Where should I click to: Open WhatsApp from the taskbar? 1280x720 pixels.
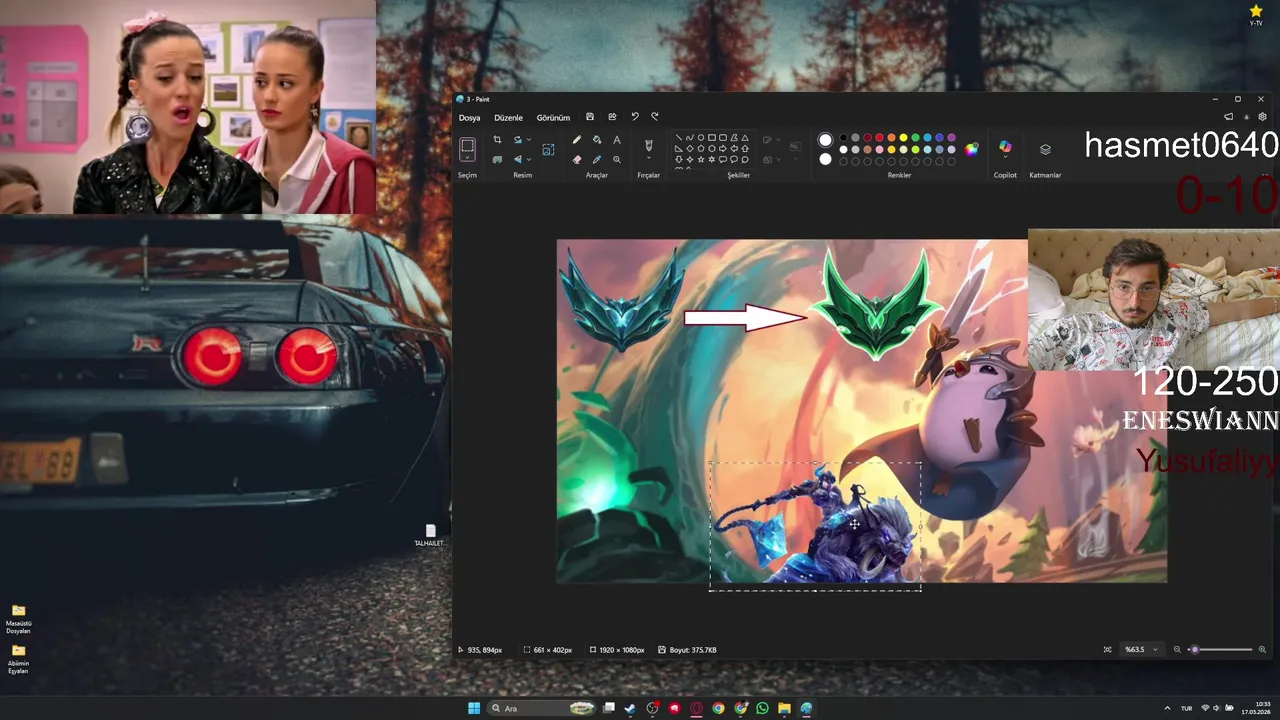[762, 708]
